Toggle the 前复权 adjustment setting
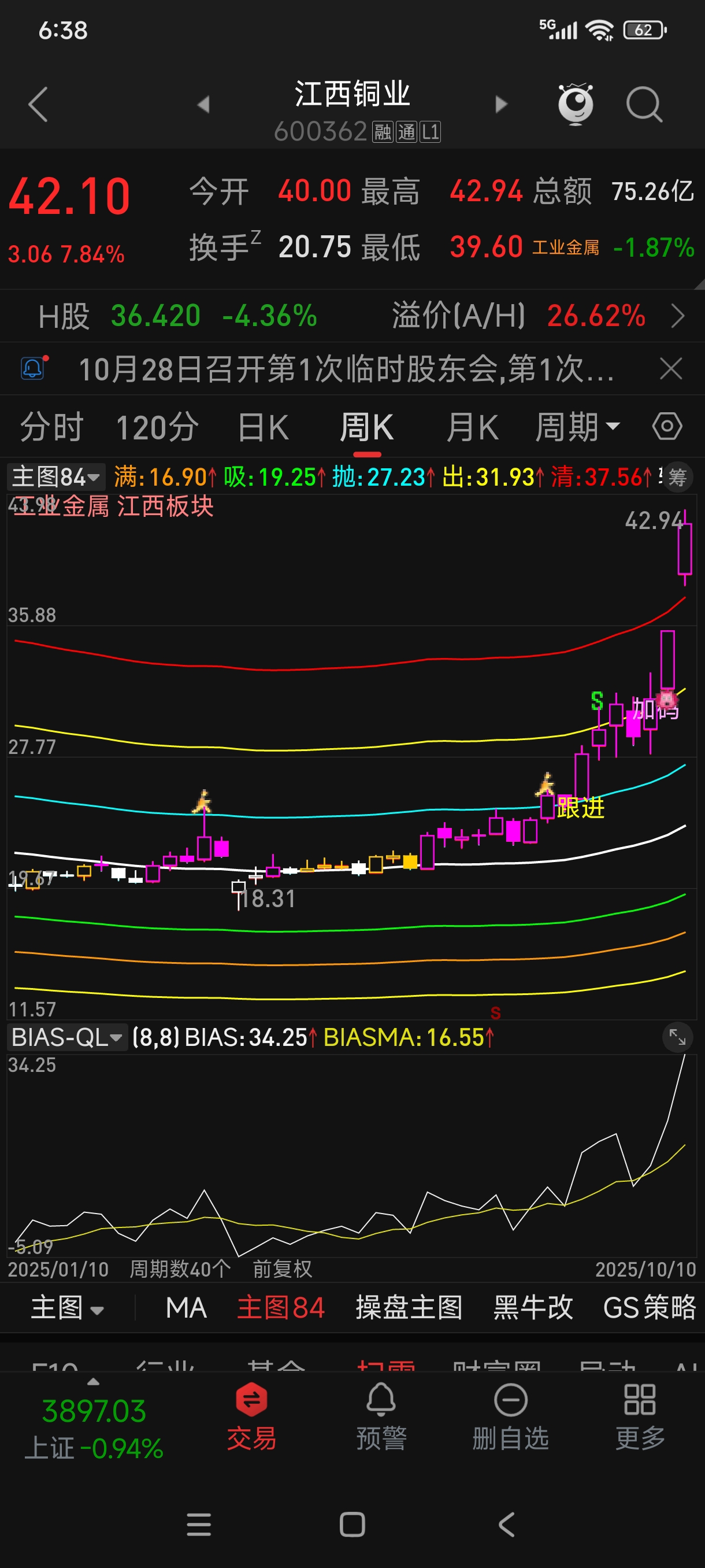Viewport: 705px width, 1568px height. click(x=282, y=1269)
